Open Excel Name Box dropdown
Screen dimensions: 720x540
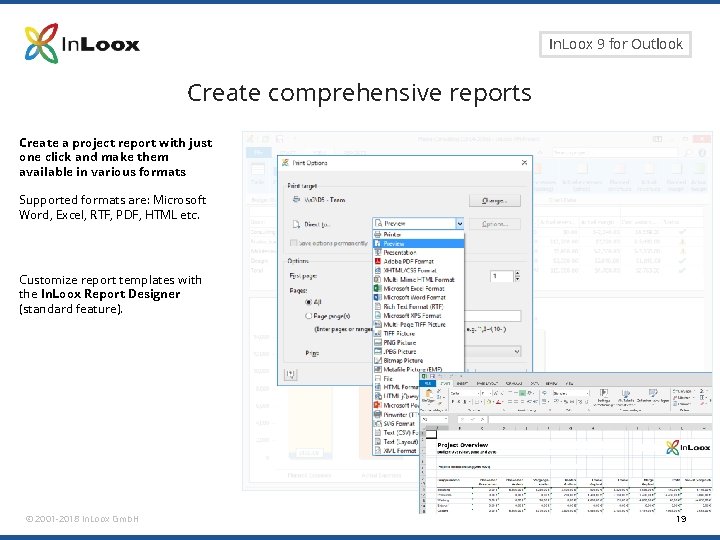[445, 419]
